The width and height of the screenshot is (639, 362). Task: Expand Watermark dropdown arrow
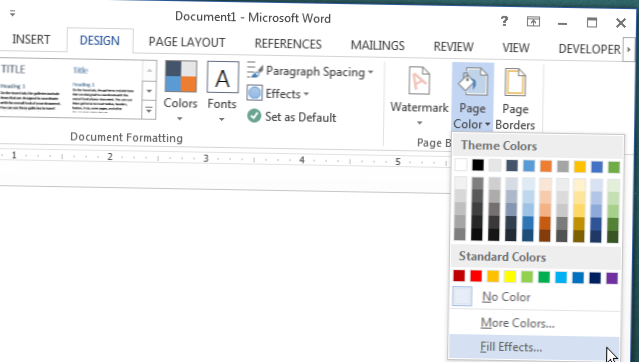pos(419,123)
